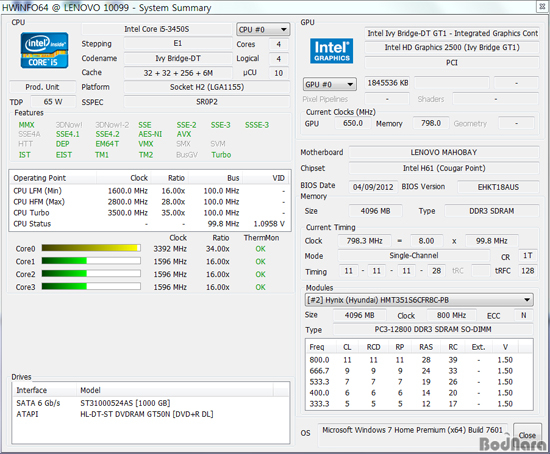Viewport: 550px width, 454px height.
Task: Click the Turbo feature label
Action: pyautogui.click(x=221, y=155)
